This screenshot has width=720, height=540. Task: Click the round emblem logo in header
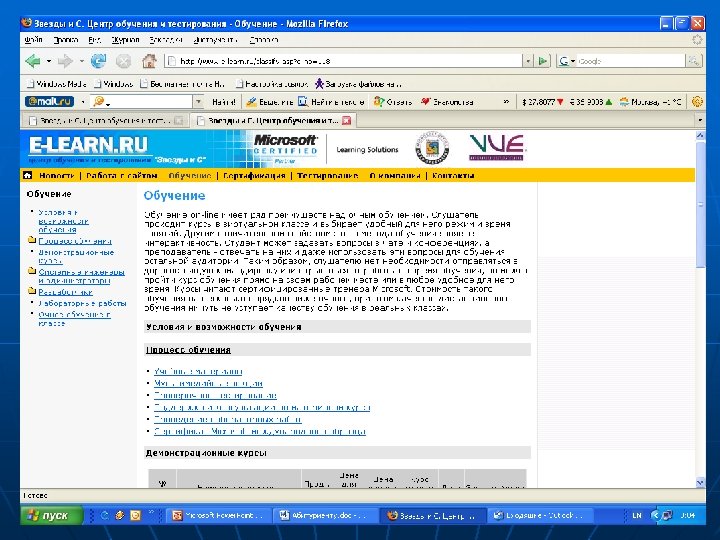click(432, 148)
